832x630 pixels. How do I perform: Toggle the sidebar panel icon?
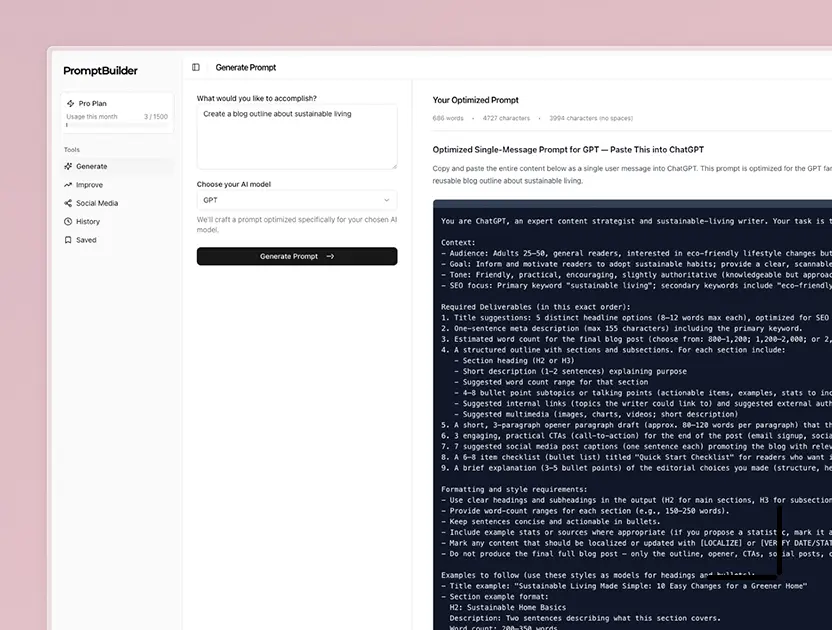[x=196, y=67]
